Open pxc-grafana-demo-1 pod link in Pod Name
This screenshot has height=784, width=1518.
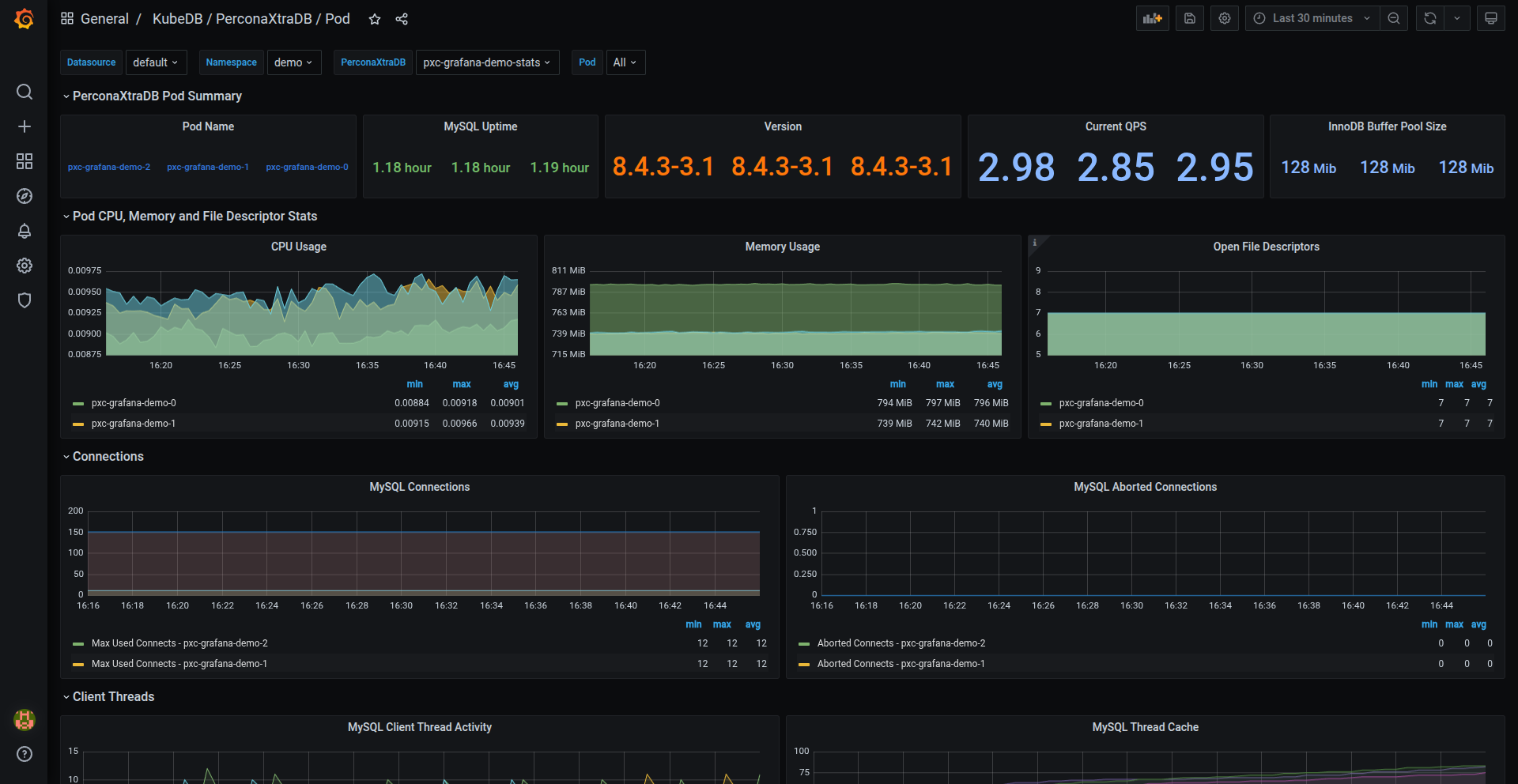(208, 167)
